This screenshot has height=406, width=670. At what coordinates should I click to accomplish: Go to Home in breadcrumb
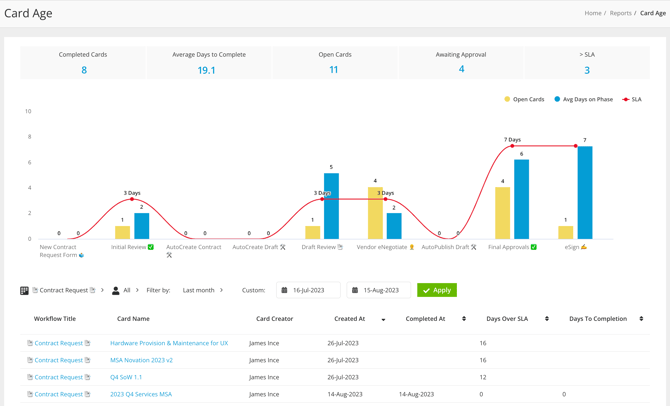pos(593,13)
